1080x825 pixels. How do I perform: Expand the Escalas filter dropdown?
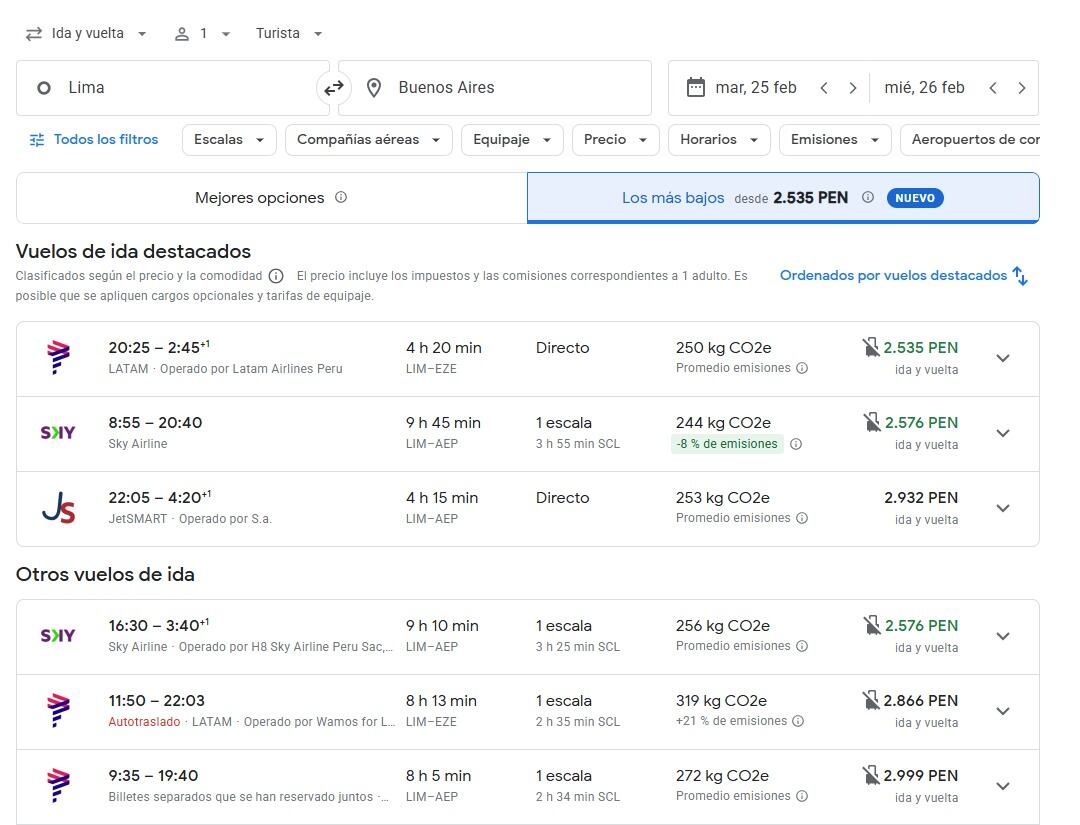[x=229, y=140]
